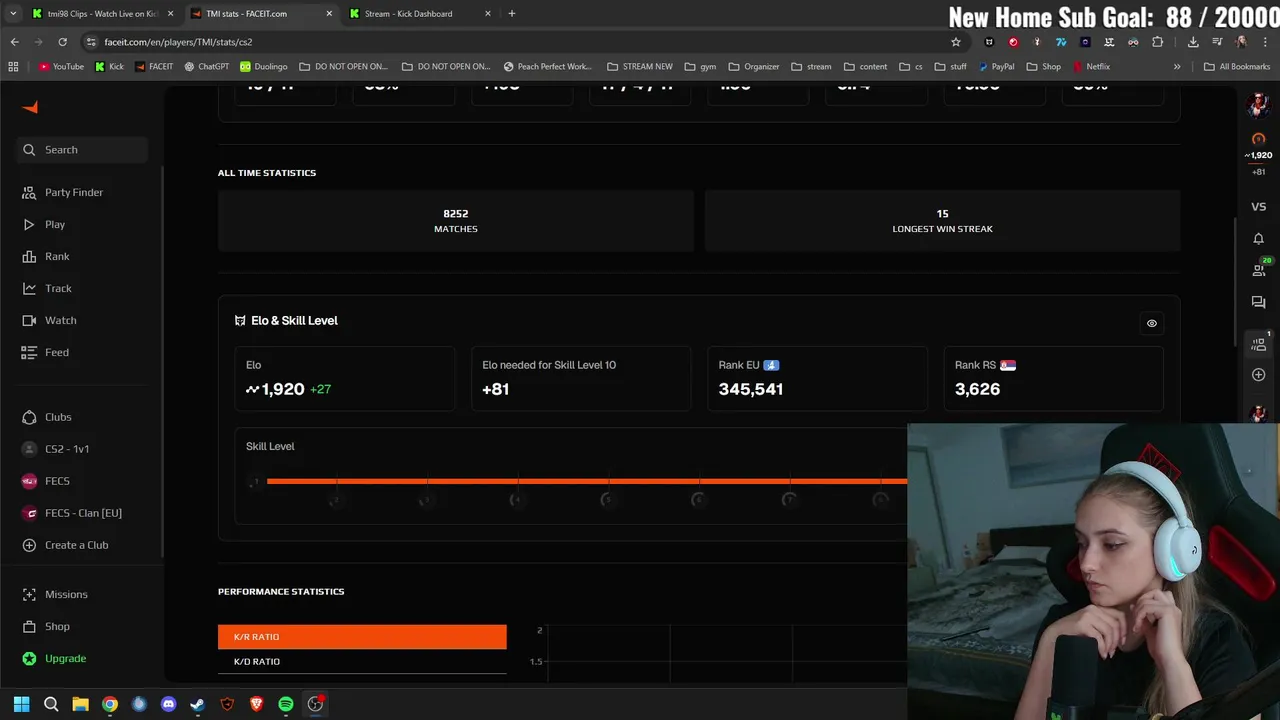This screenshot has width=1280, height=720.
Task: Open Spotify from the taskbar
Action: click(x=286, y=704)
